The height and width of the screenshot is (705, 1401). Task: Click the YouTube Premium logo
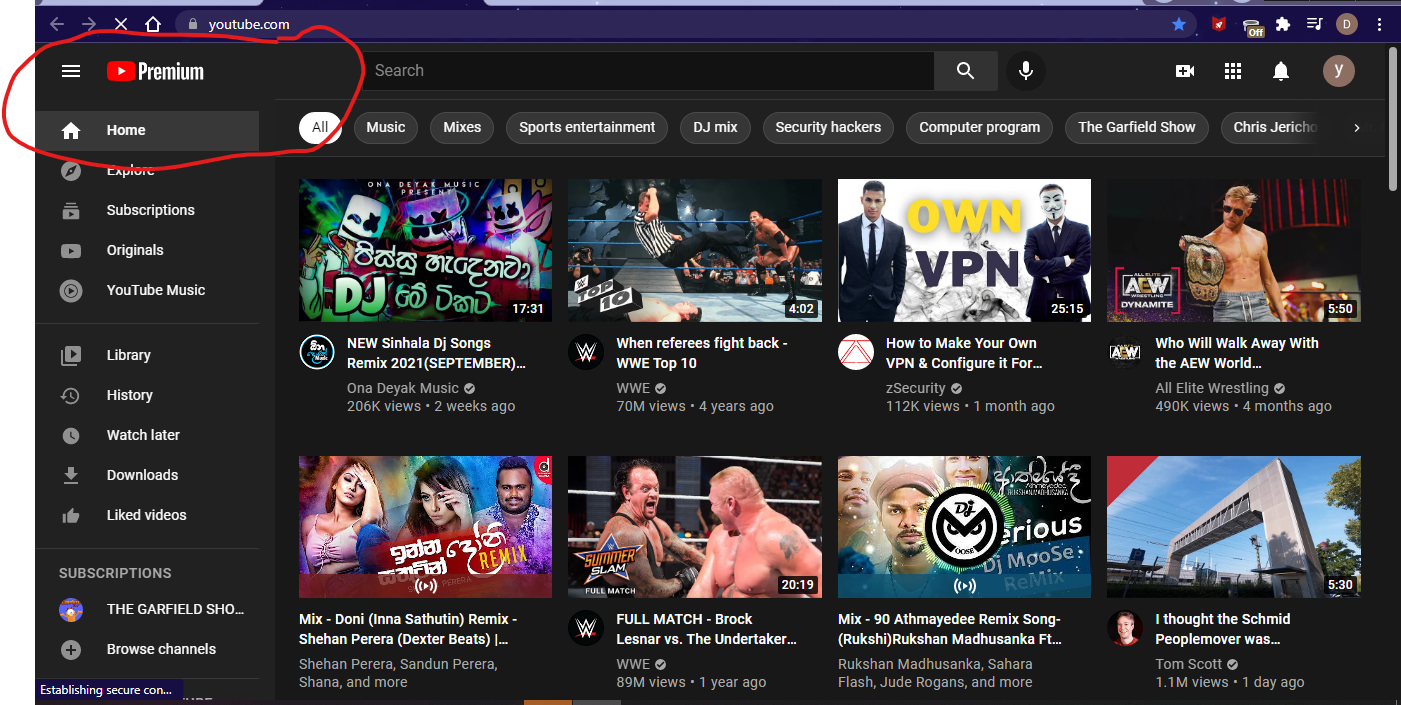[x=155, y=71]
